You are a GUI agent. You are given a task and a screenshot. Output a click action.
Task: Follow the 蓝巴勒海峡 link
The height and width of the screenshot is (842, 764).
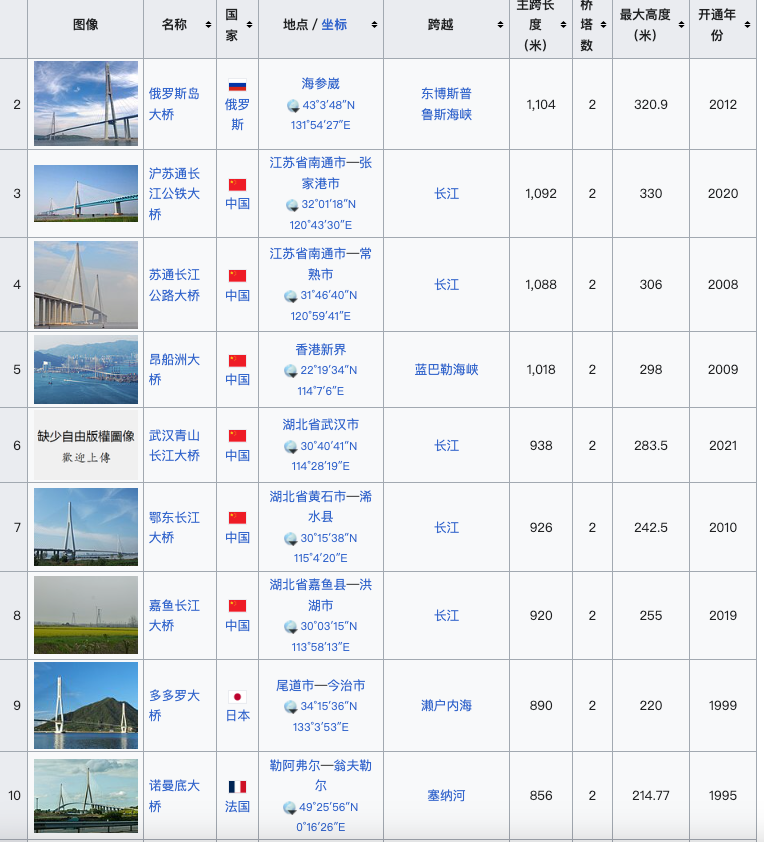[x=446, y=369]
